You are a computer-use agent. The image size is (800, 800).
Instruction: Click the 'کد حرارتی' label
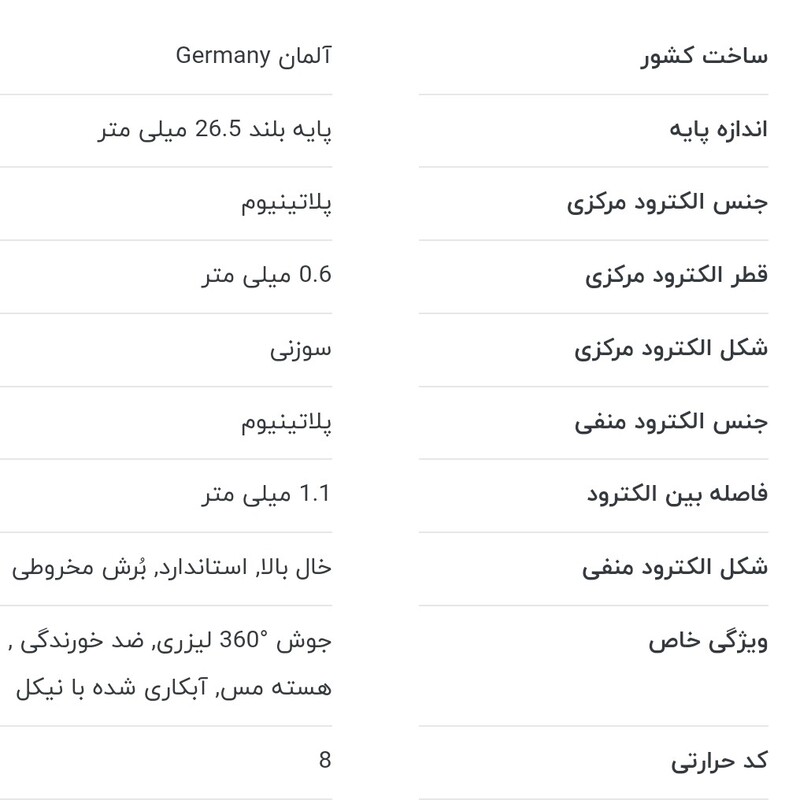tap(718, 761)
